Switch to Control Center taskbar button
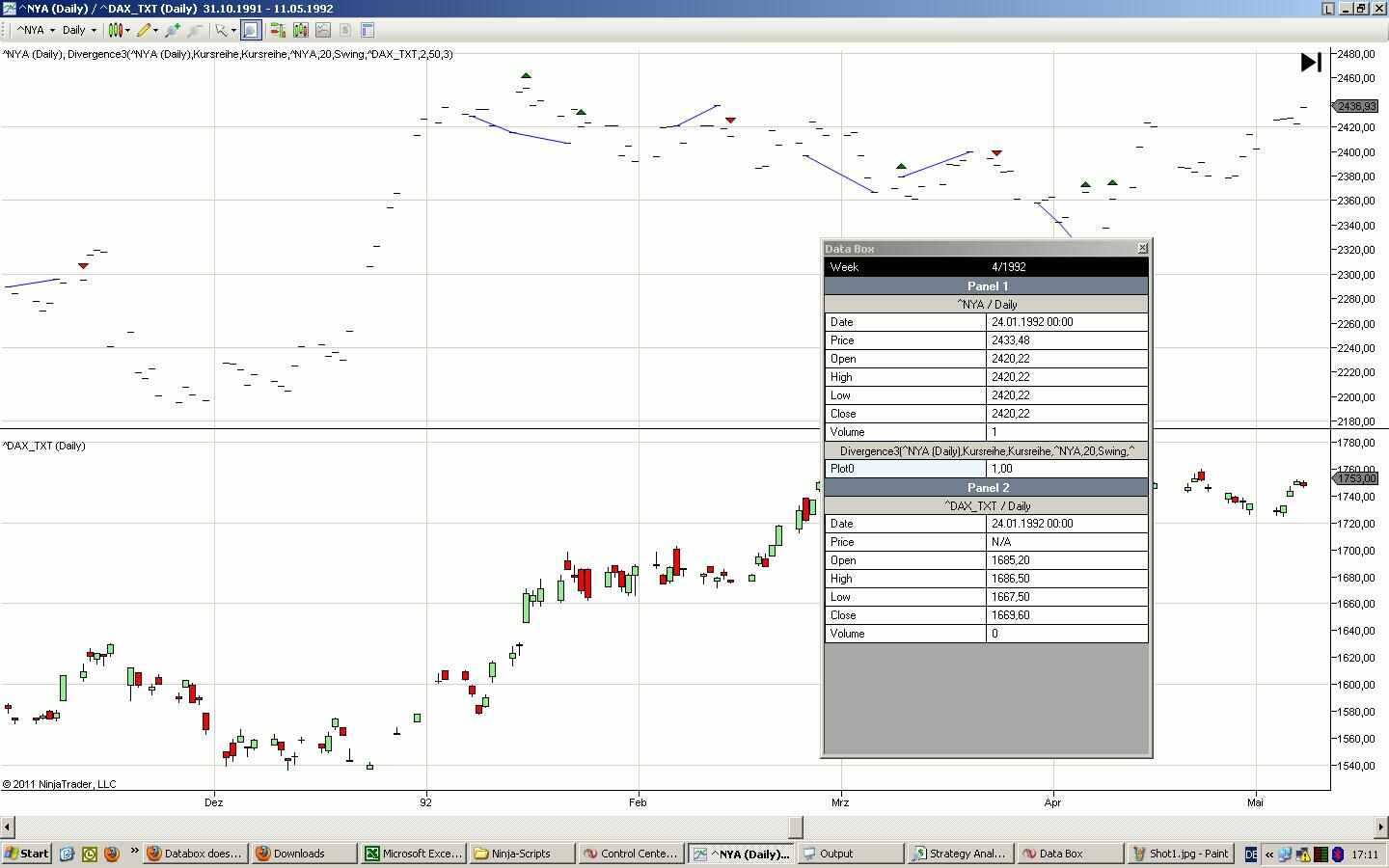 coord(631,854)
